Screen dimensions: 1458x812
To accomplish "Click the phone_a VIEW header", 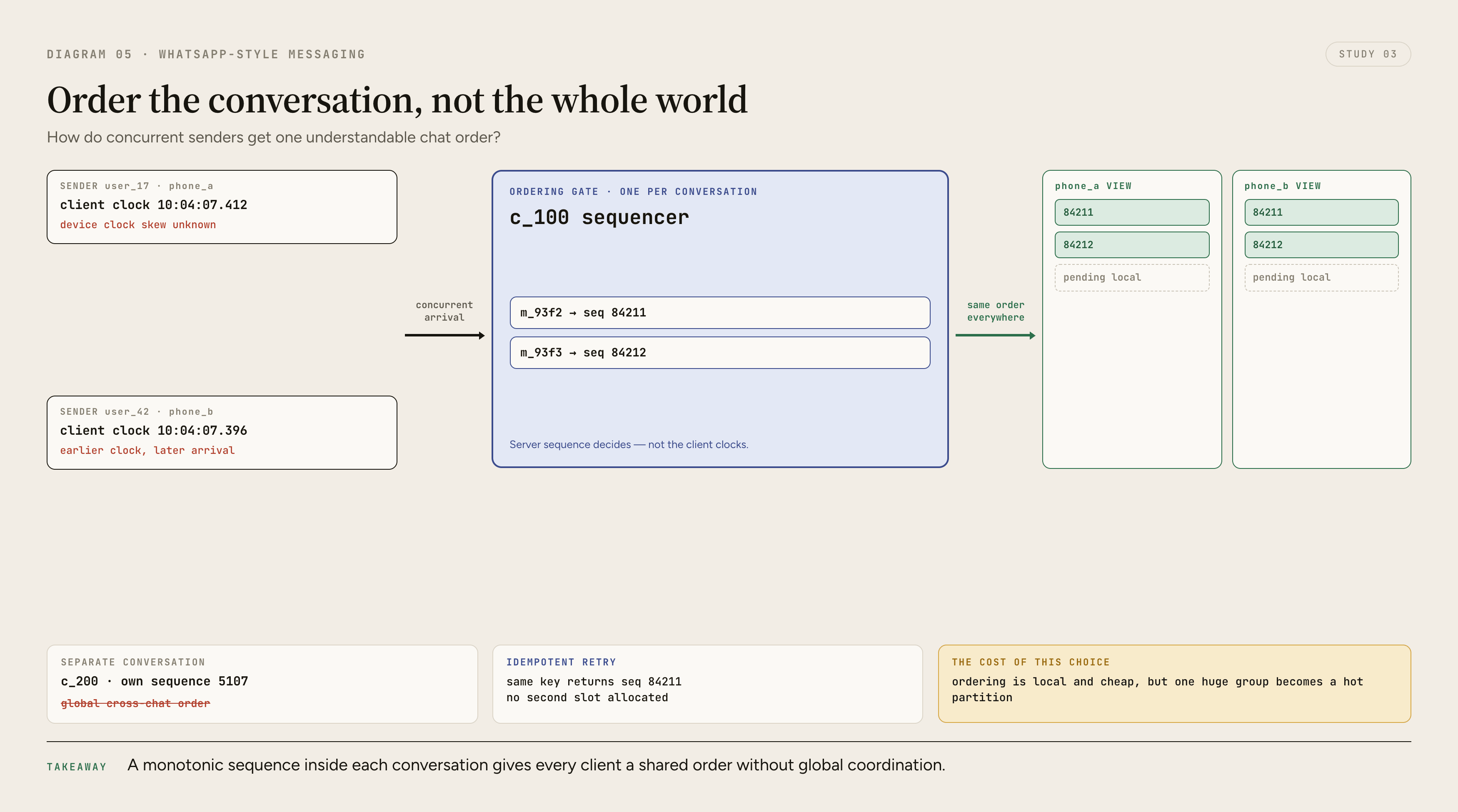I will (1093, 186).
